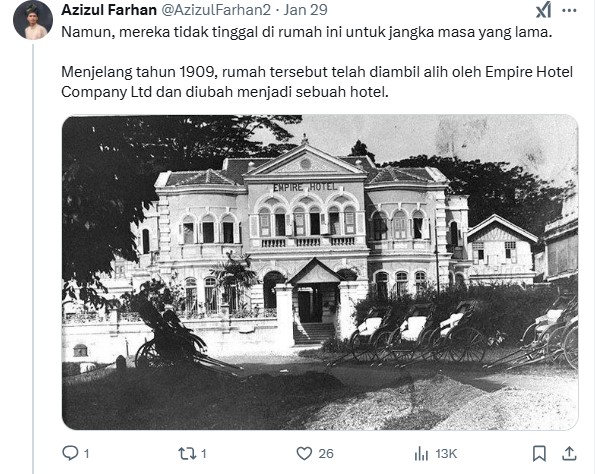This screenshot has height=474, width=595.
Task: Open Azizul Farhan's profile picture
Action: (x=33, y=20)
